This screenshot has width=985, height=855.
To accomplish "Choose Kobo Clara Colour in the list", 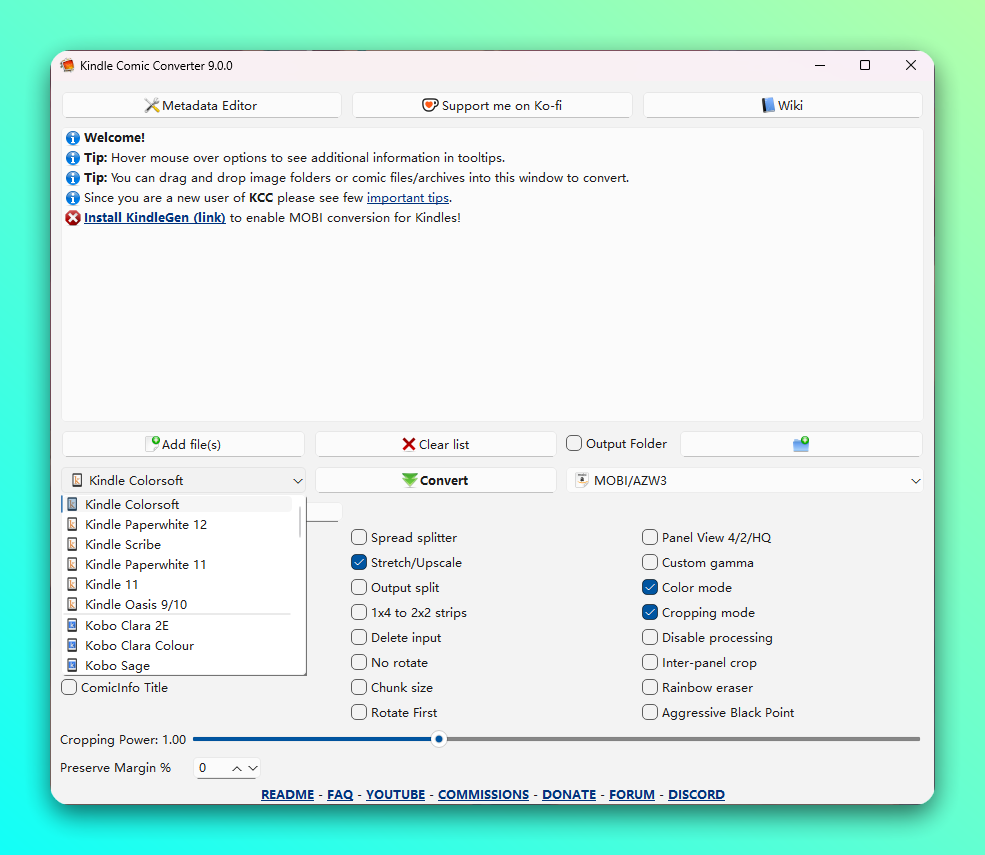I will [139, 646].
